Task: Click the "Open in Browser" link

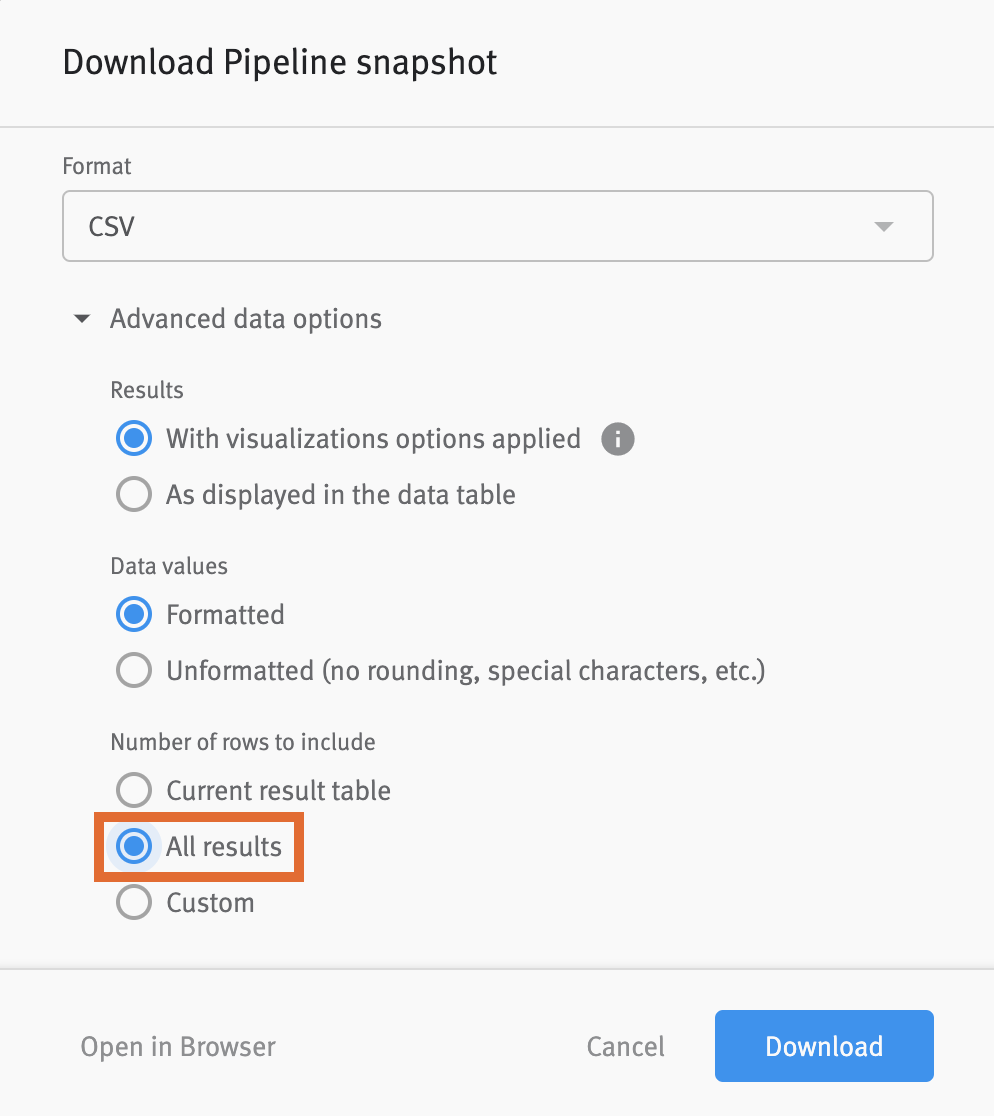Action: click(177, 1045)
